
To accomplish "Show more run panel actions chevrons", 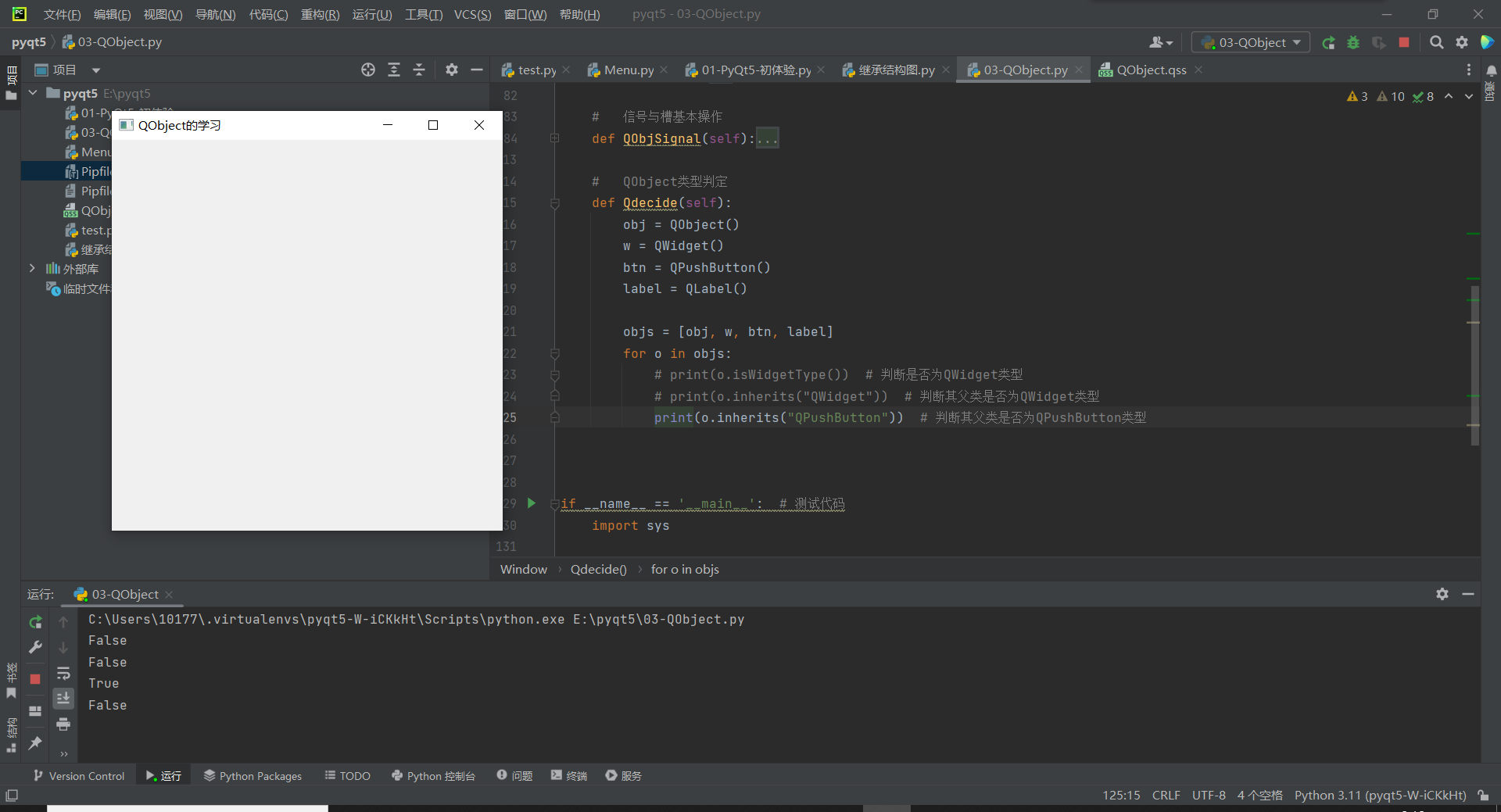I will [x=63, y=754].
